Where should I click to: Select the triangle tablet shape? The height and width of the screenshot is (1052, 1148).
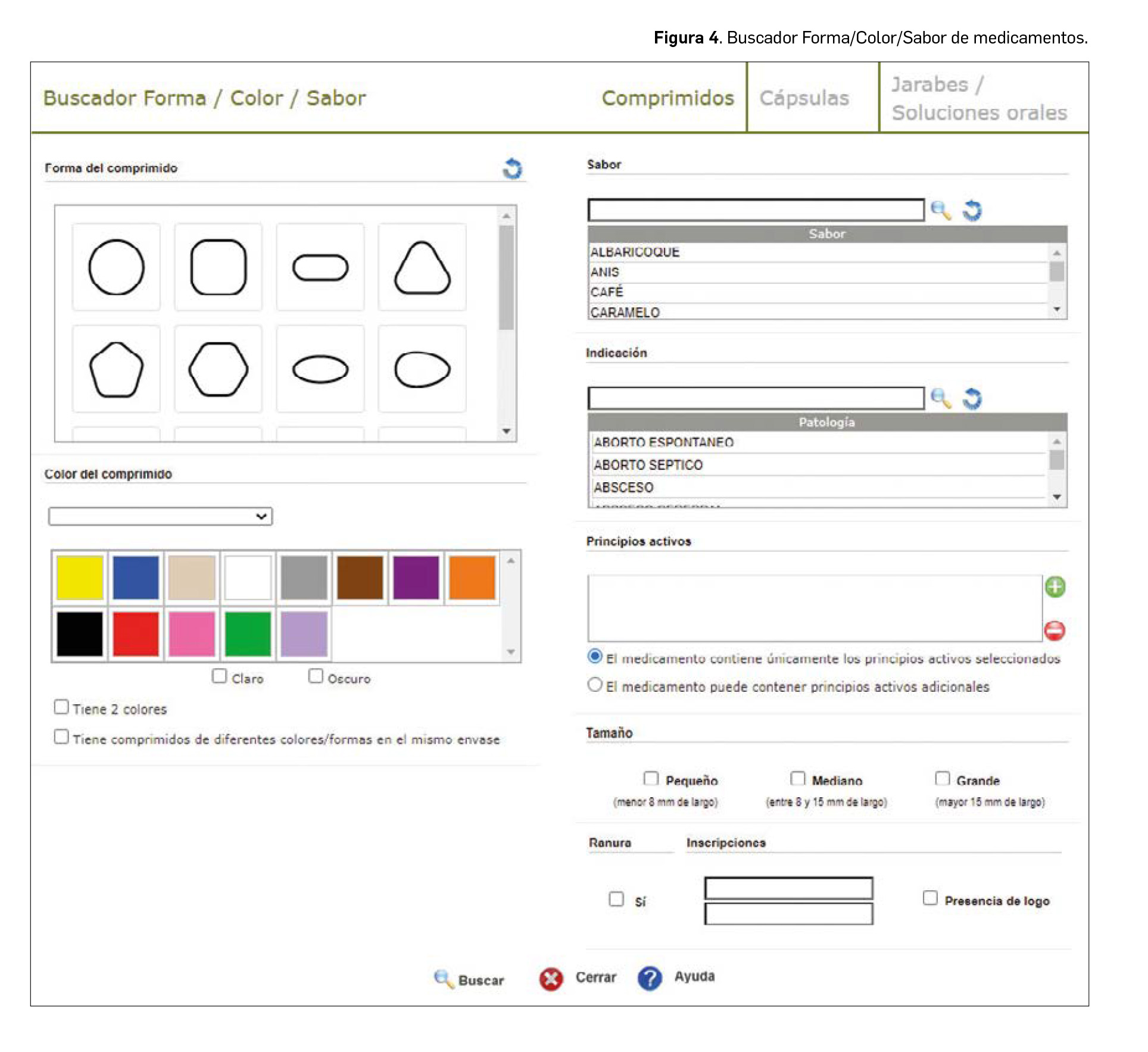point(422,267)
